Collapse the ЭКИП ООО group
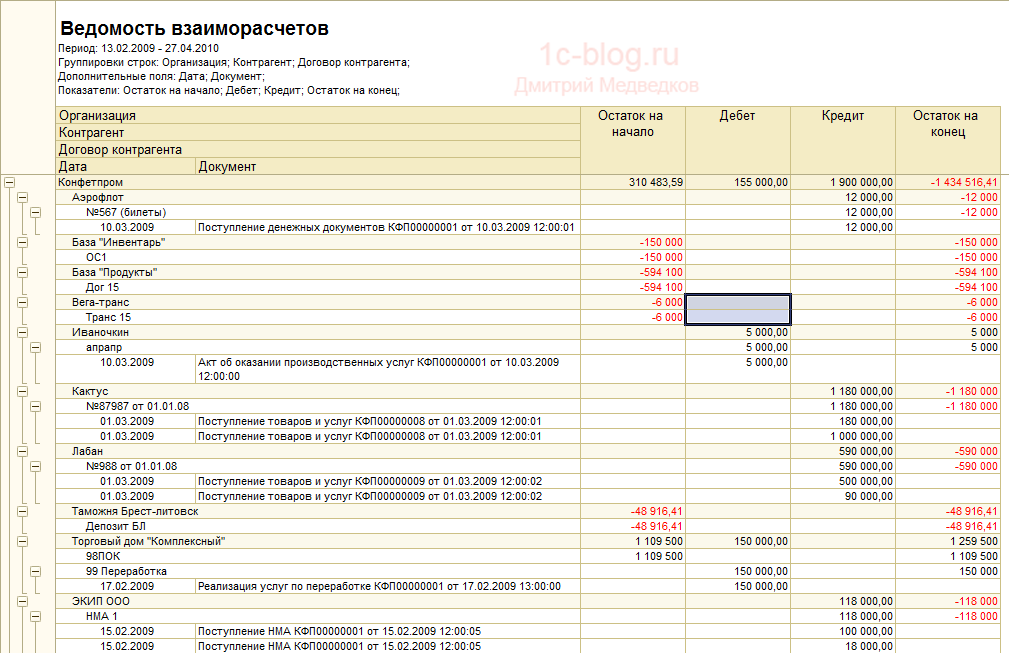Viewport: 1009px width, 653px height. tap(23, 601)
